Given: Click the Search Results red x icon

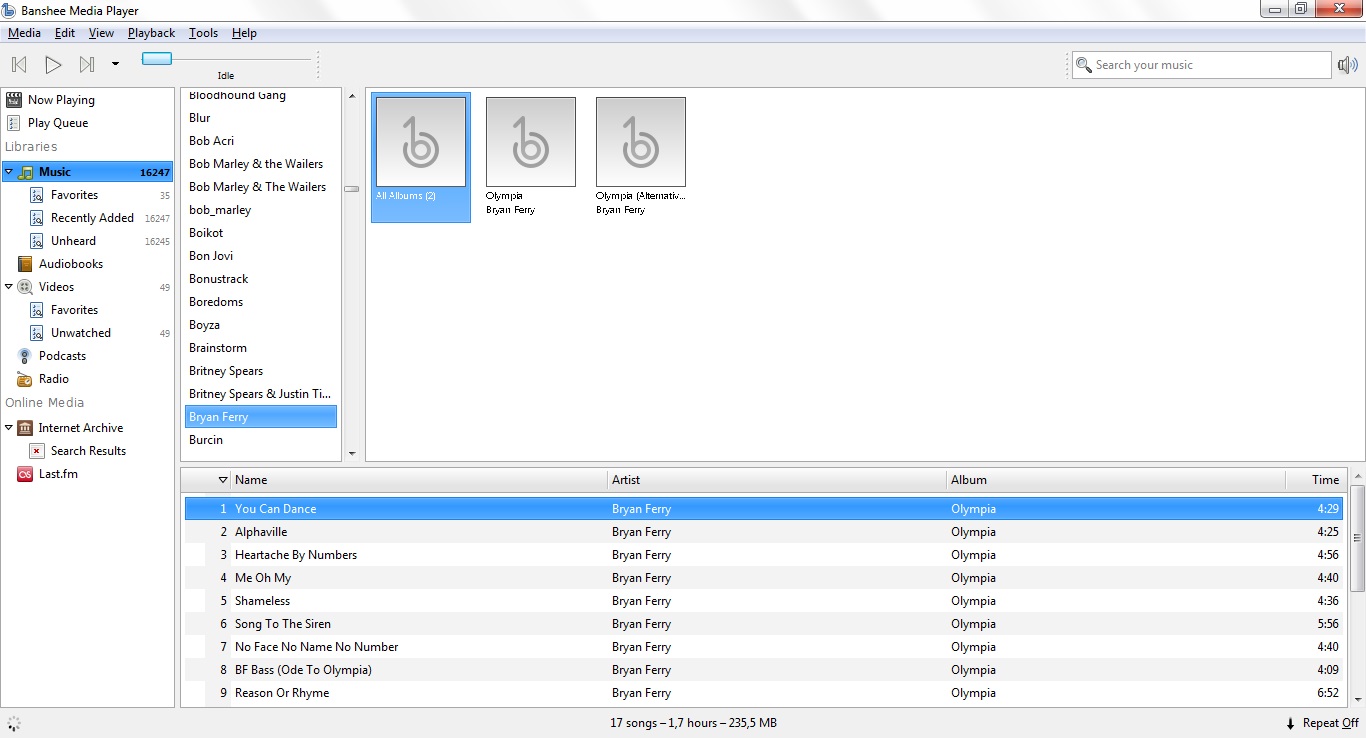Looking at the screenshot, I should [37, 451].
